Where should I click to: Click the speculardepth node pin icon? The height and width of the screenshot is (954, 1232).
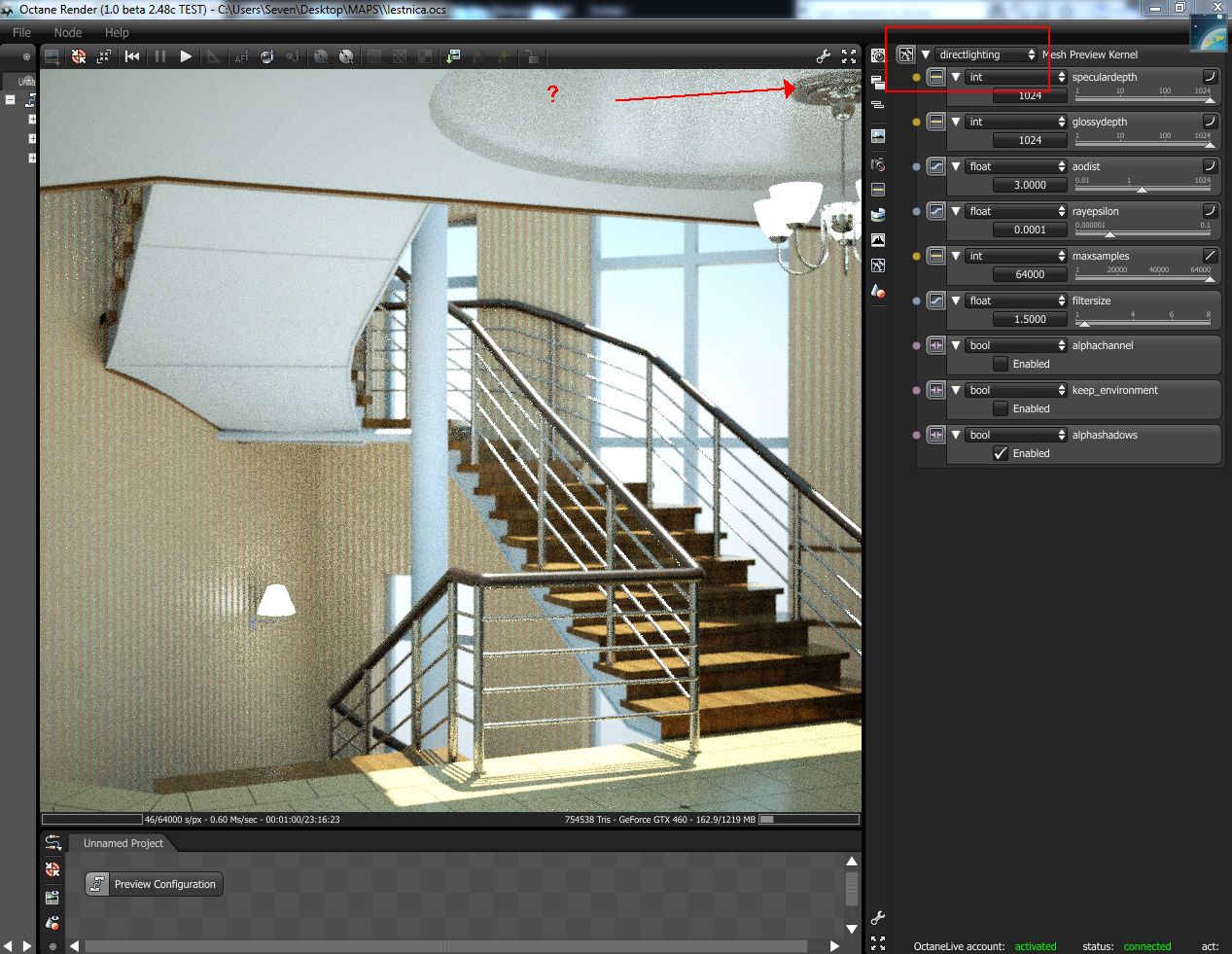pos(936,77)
